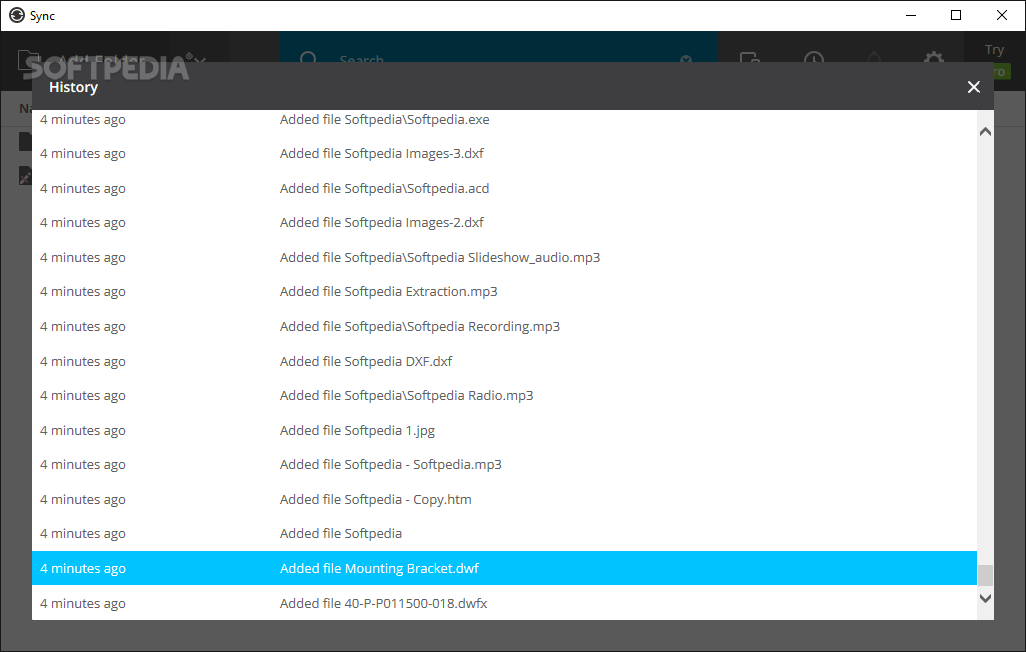Close the Sync application window
The width and height of the screenshot is (1026, 652).
[1002, 16]
